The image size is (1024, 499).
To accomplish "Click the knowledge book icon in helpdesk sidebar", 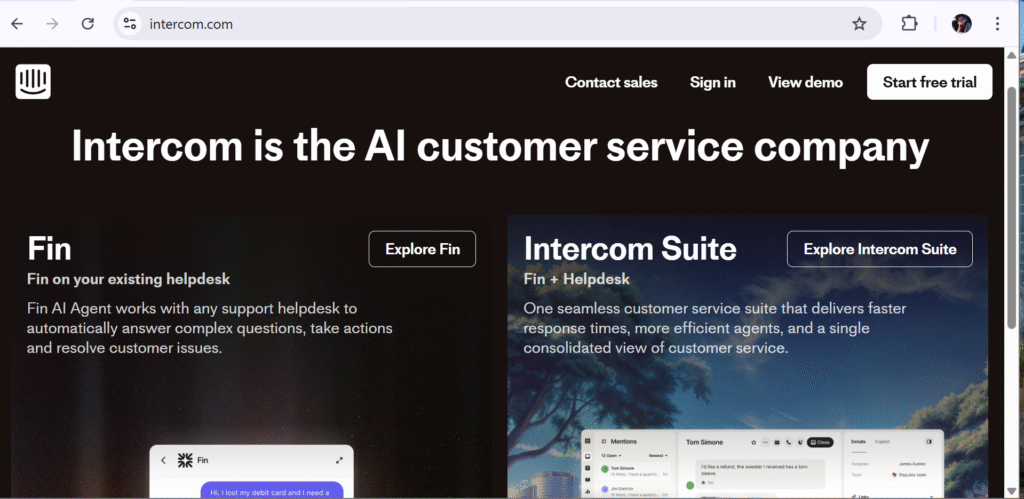I will click(588, 479).
